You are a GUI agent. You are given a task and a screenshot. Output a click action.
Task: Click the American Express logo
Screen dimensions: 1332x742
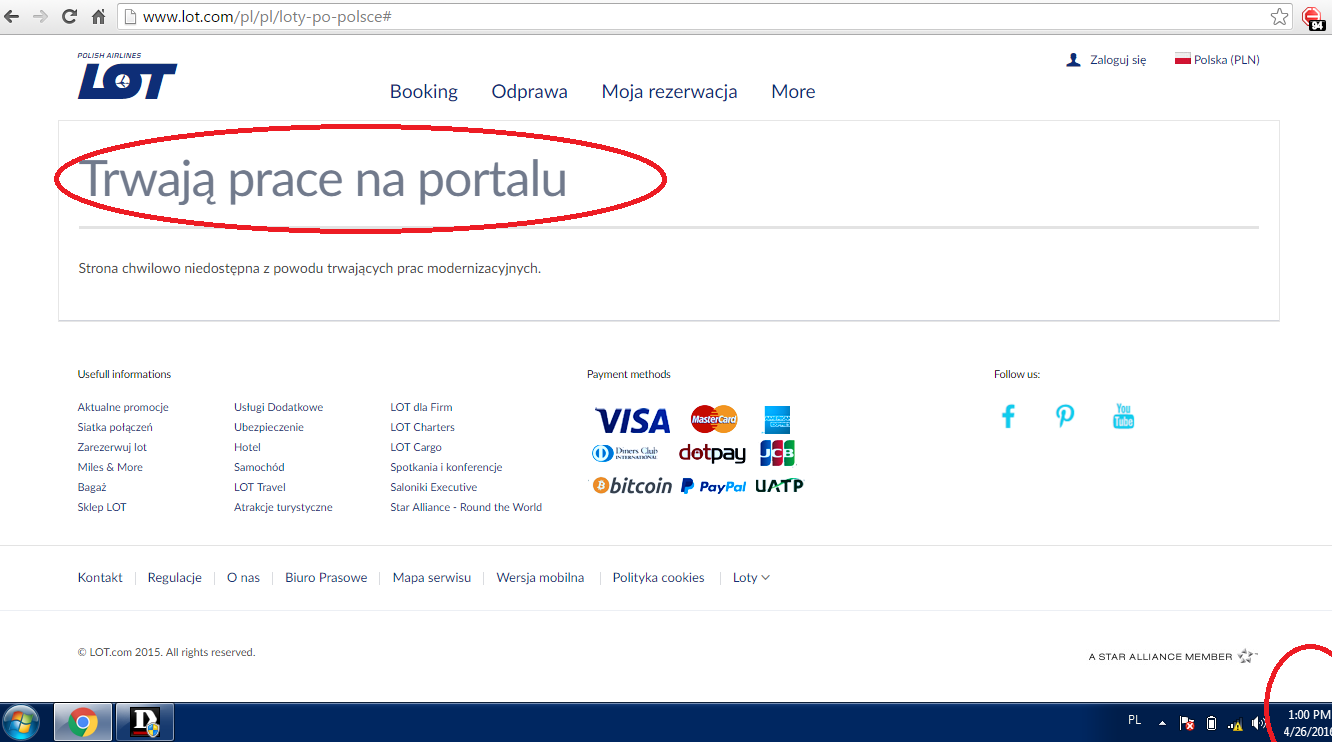tap(777, 420)
